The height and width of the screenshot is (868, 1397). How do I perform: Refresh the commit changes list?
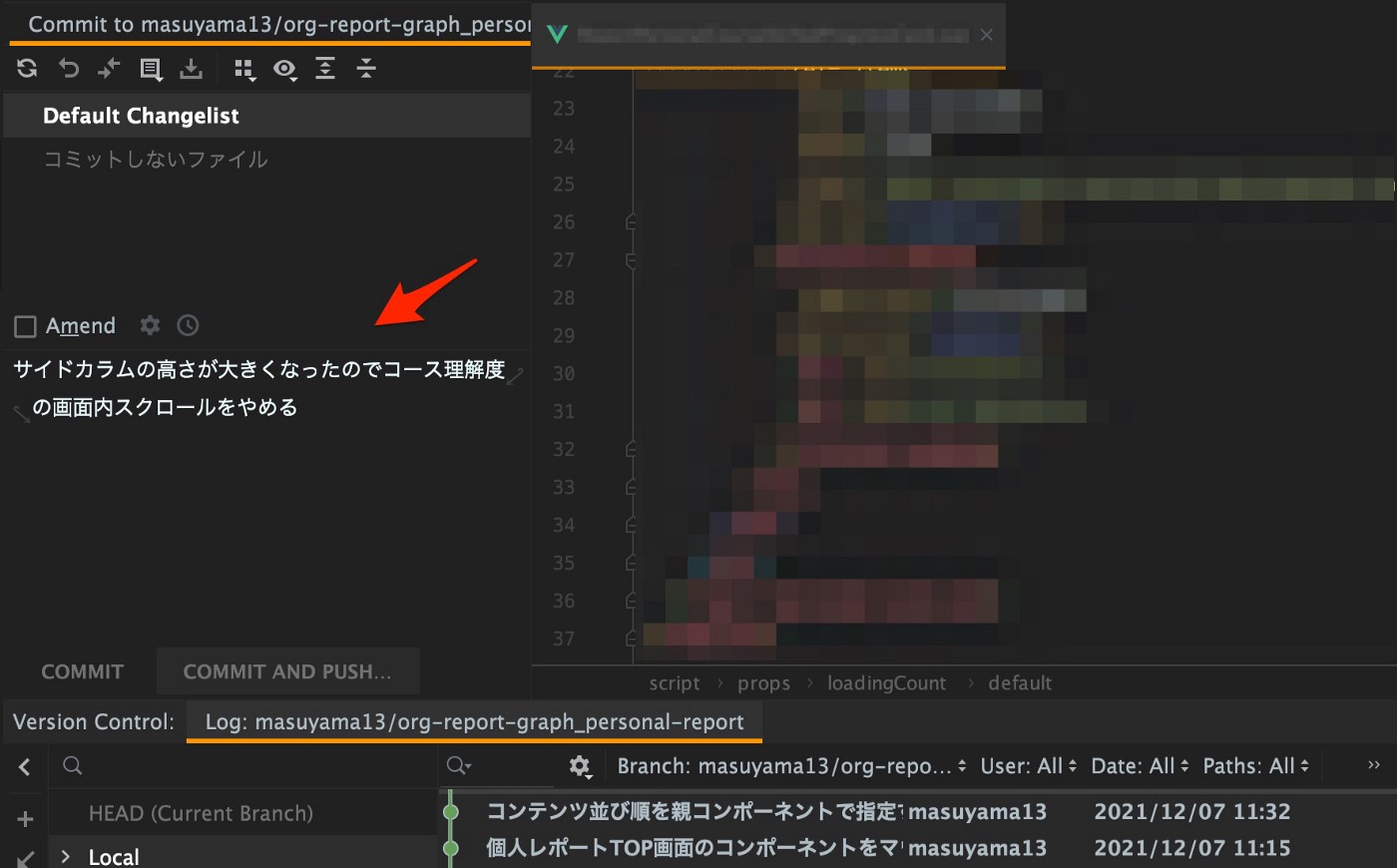[27, 69]
